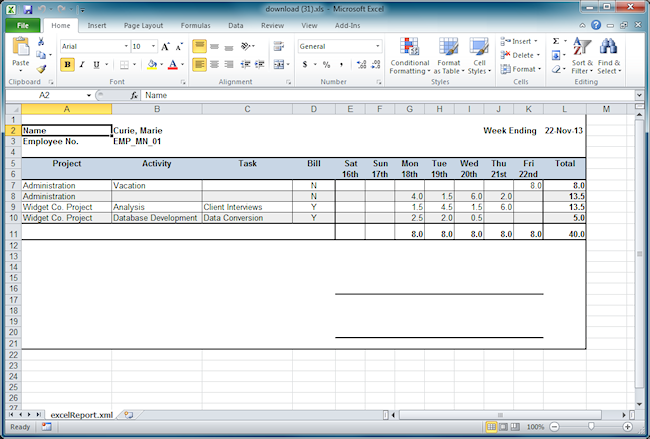Viewport: 650px width, 439px height.
Task: Apply the red Font Color
Action: click(x=173, y=65)
